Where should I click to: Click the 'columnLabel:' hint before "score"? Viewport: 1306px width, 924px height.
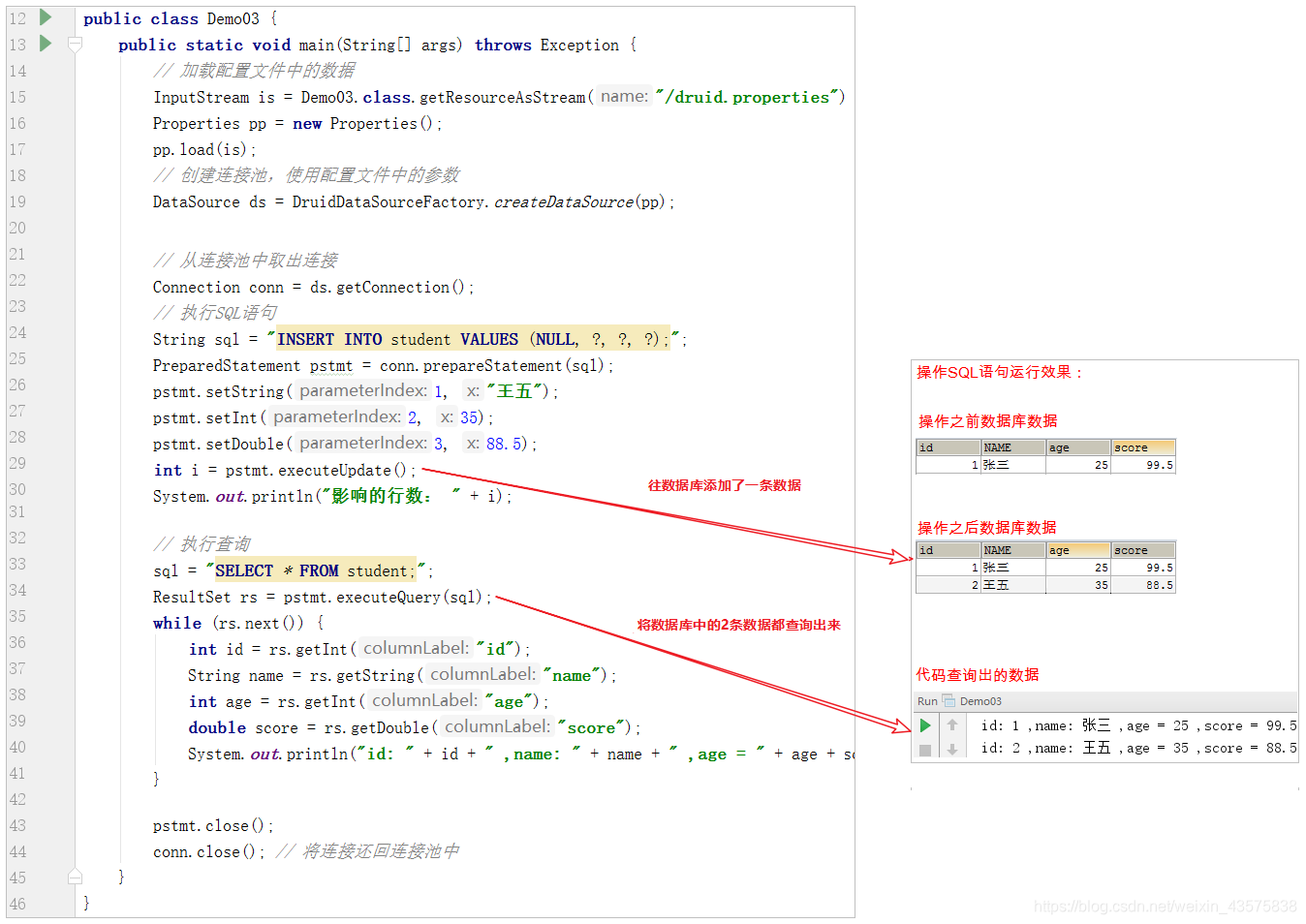click(x=497, y=726)
